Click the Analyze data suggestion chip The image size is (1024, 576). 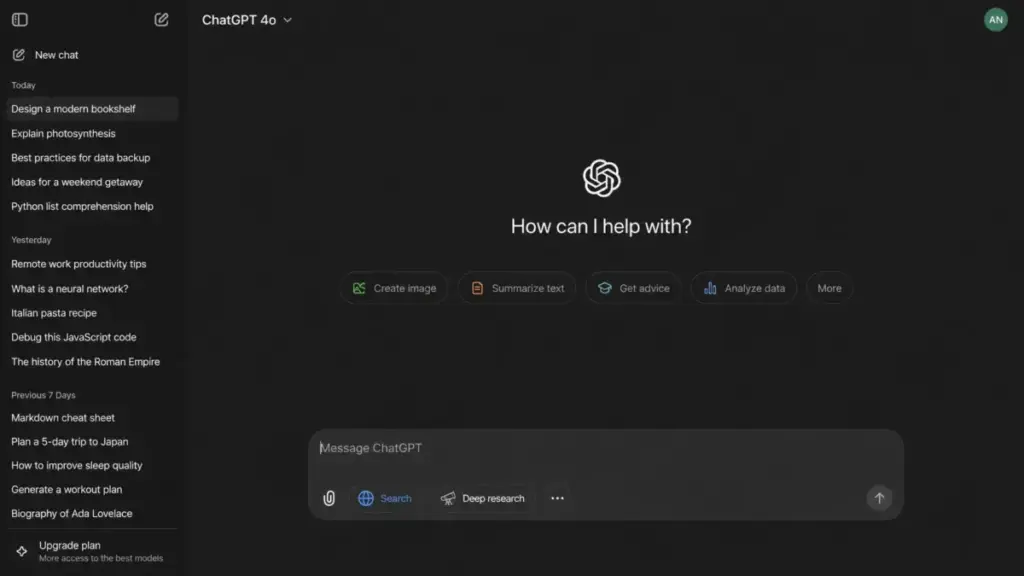743,288
